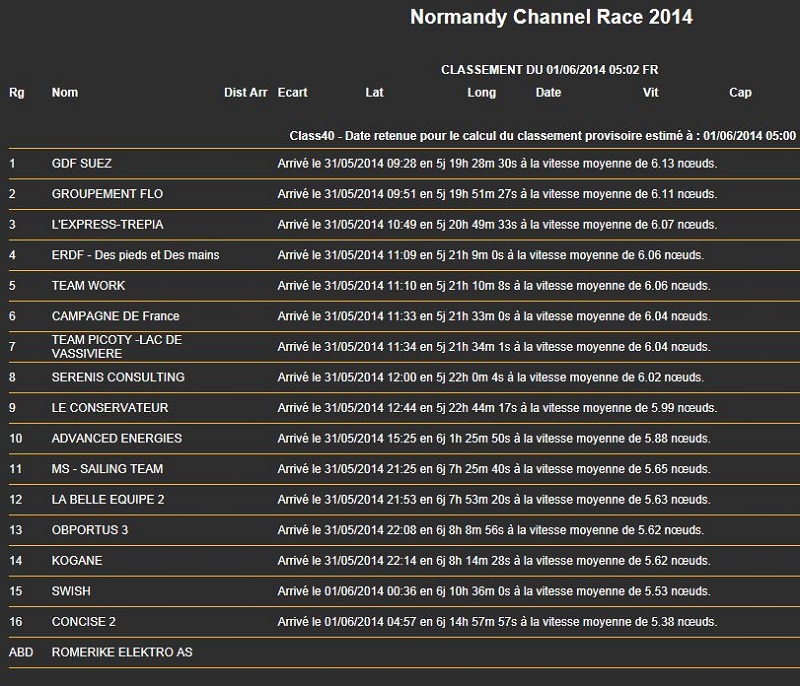800x686 pixels.
Task: Click the Lat column header
Action: pyautogui.click(x=374, y=93)
